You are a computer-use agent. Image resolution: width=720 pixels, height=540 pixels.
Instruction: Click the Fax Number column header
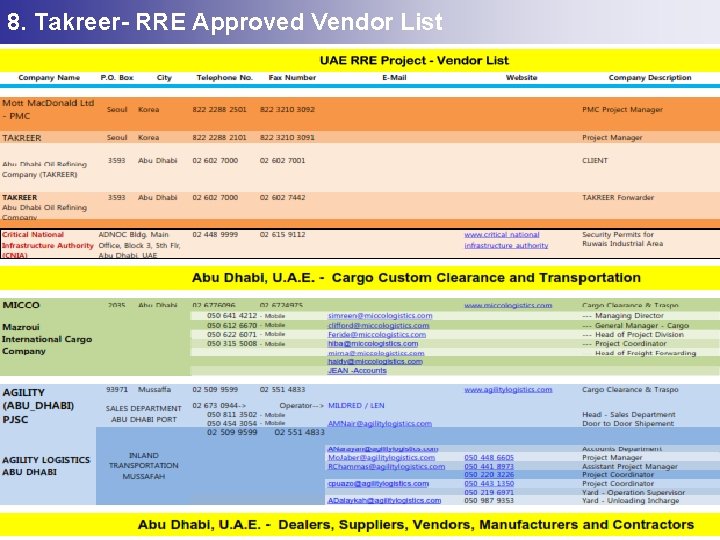292,78
